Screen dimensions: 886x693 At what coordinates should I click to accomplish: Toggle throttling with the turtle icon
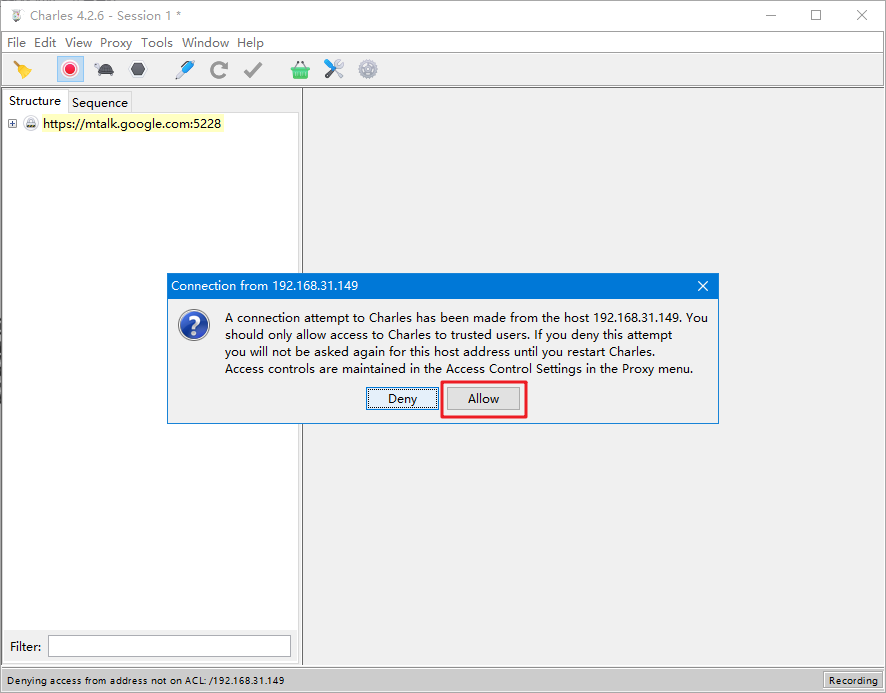104,70
